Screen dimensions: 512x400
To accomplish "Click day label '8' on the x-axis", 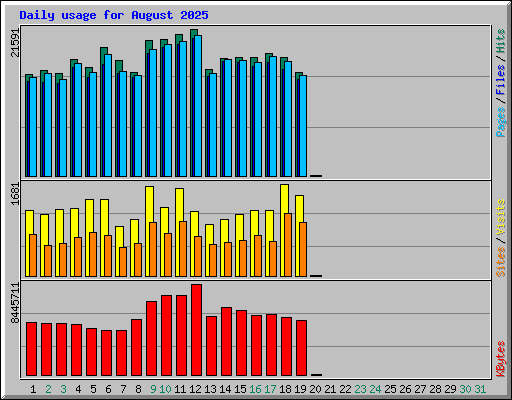I will click(x=138, y=389).
